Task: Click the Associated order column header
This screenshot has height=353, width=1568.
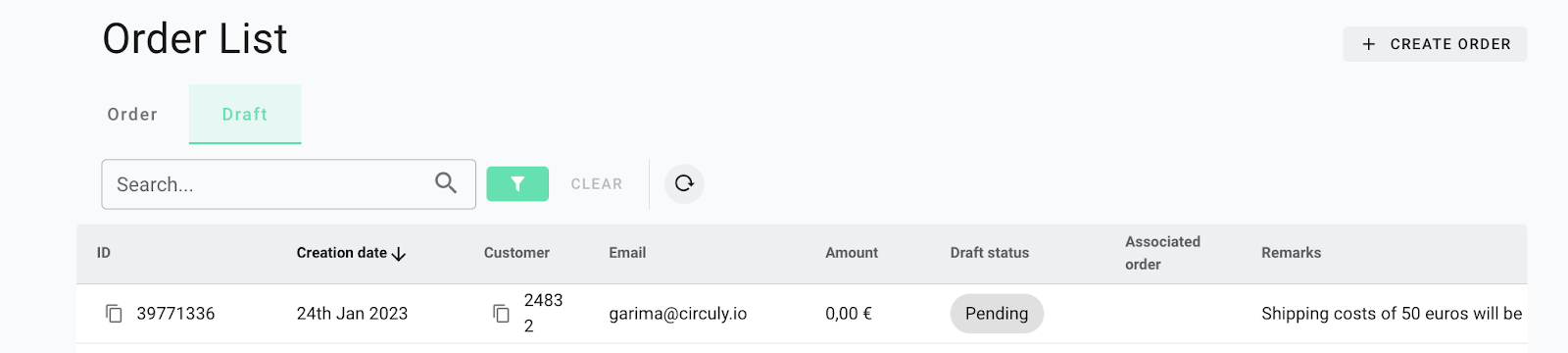Action: 1162,253
